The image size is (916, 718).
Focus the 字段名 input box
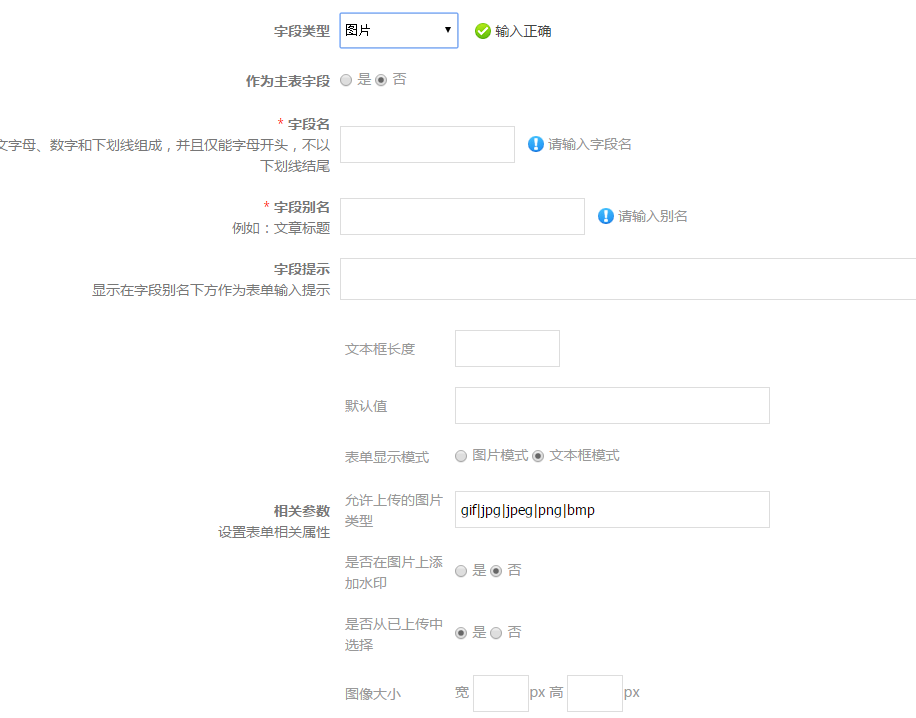click(427, 144)
